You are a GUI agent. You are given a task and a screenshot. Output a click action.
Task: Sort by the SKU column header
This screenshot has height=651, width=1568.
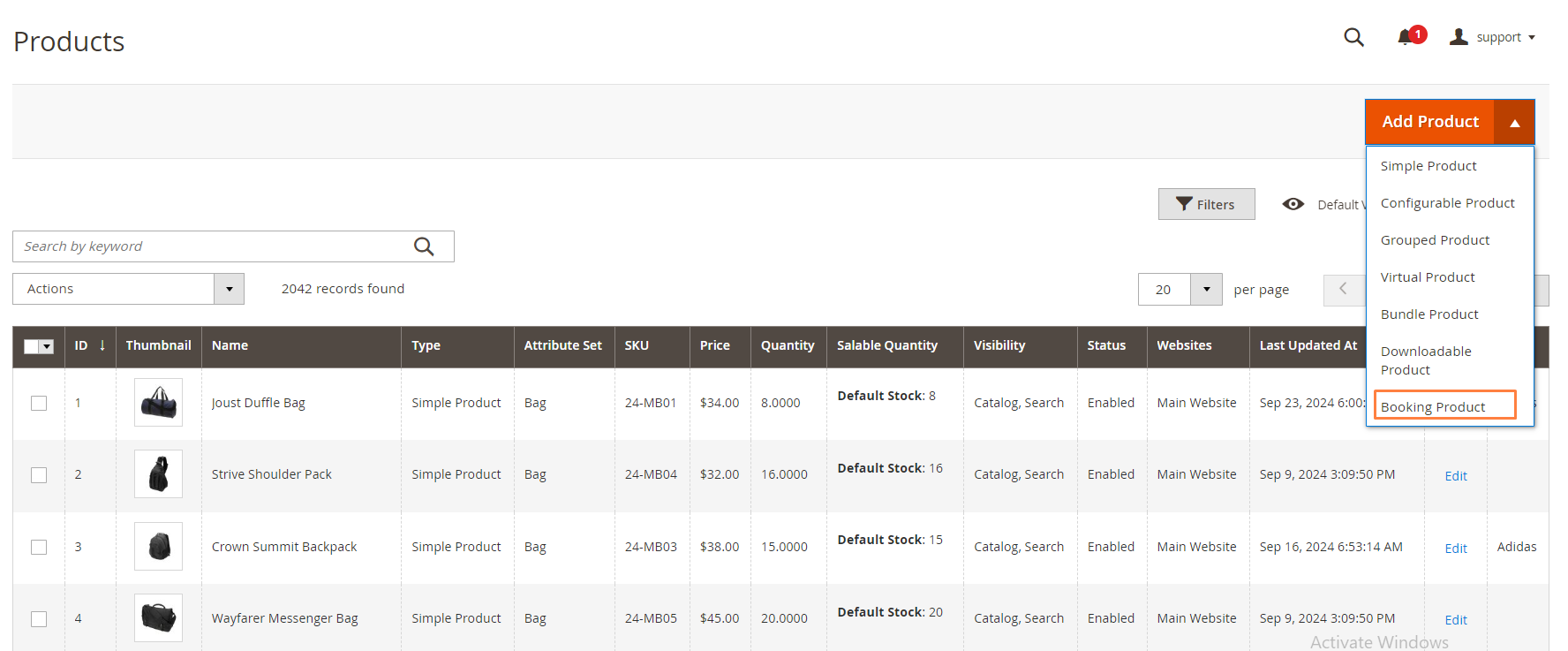[652, 345]
